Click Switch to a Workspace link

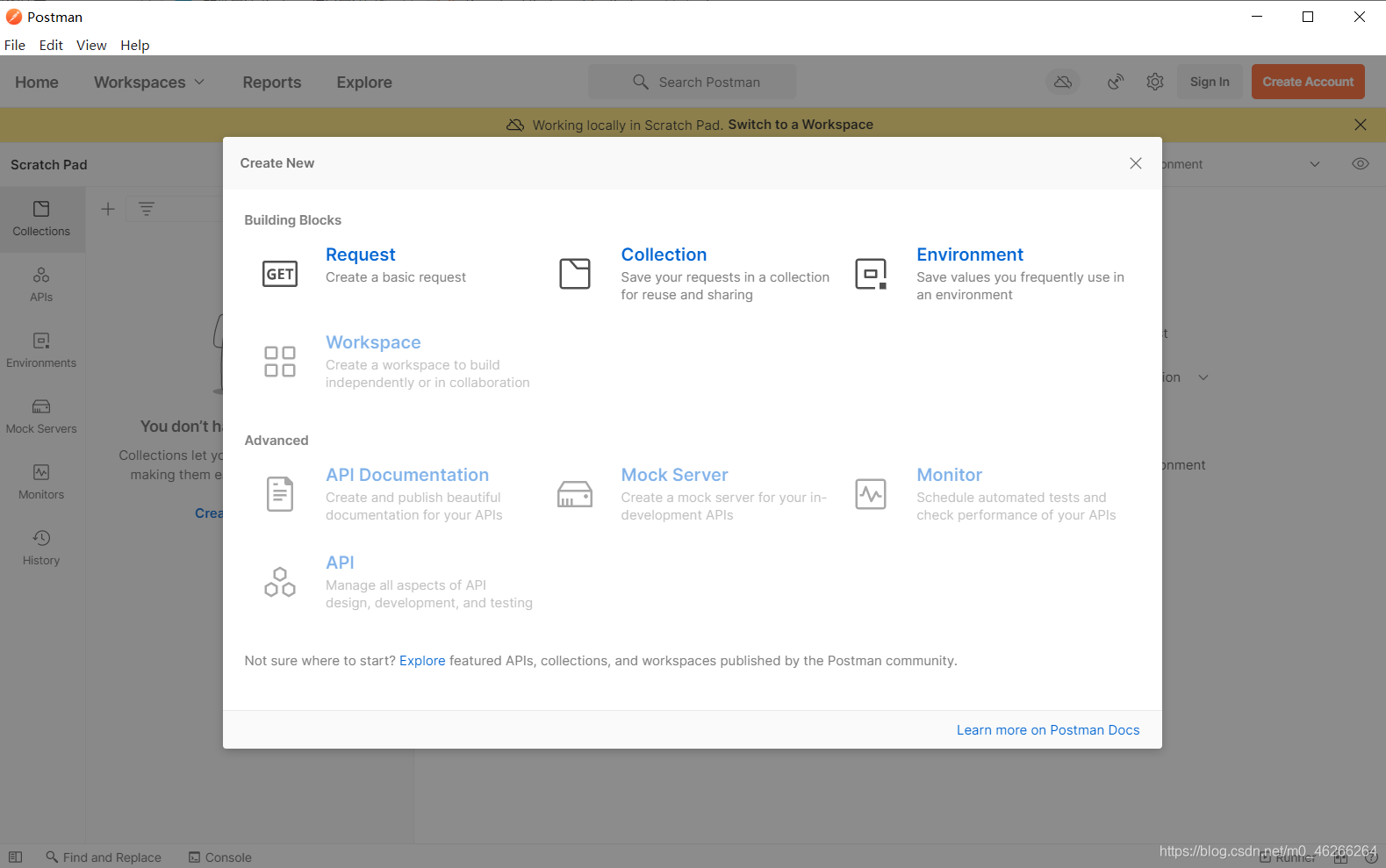[x=801, y=125]
